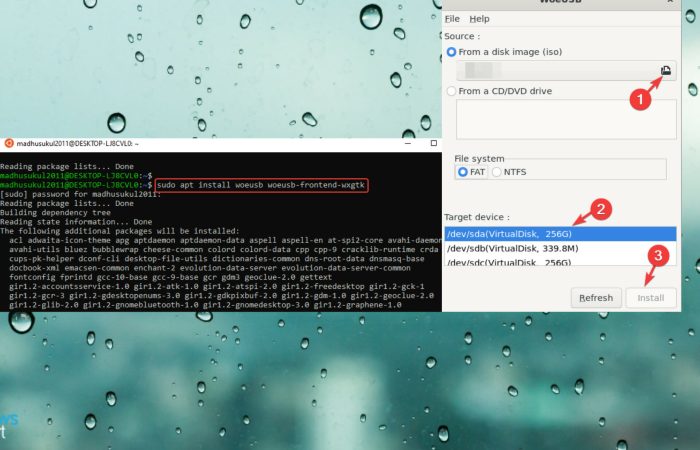The width and height of the screenshot is (700, 450).
Task: Open the Help menu in WoeUSB
Action: (x=479, y=19)
